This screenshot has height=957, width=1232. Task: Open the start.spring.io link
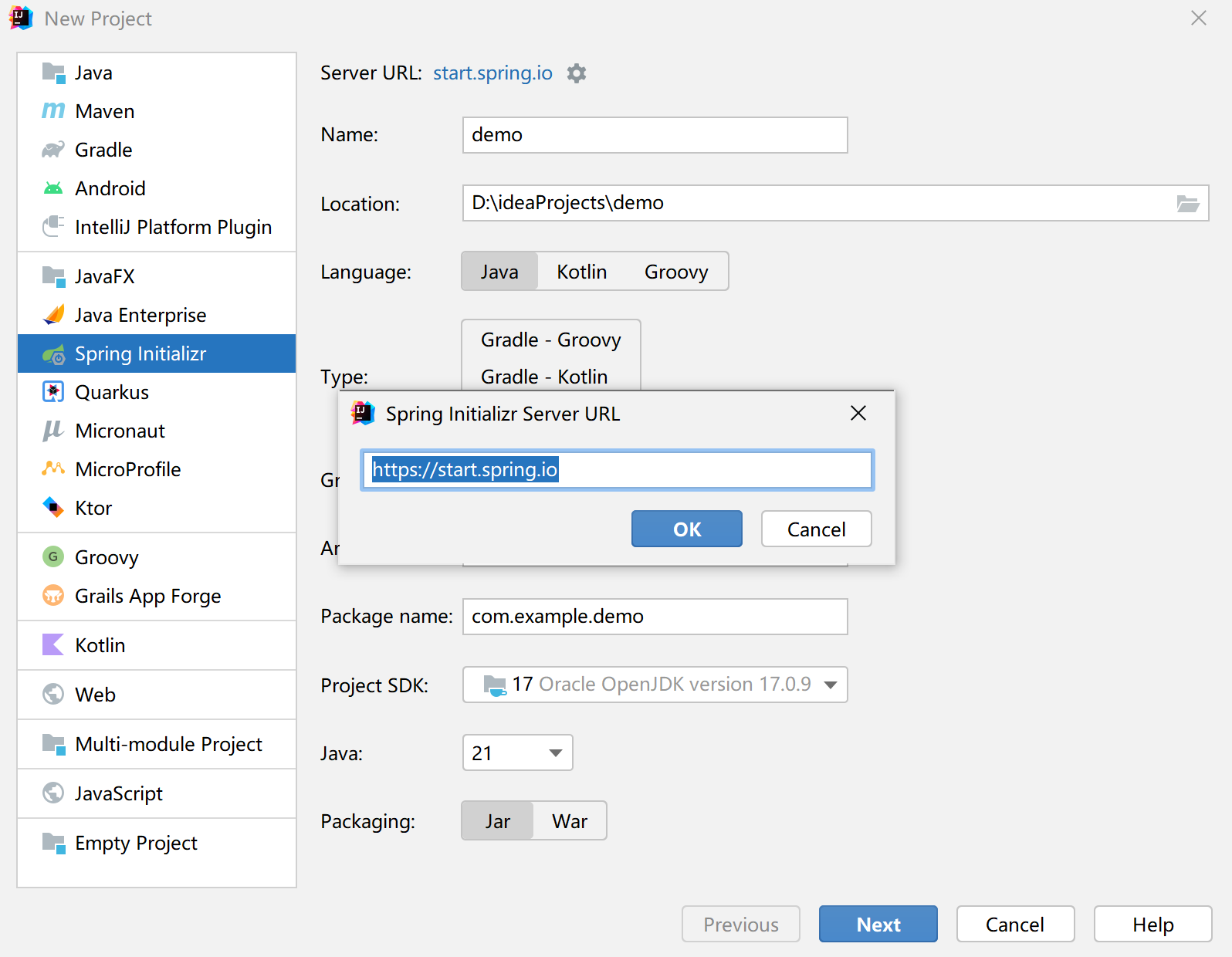[x=492, y=73]
